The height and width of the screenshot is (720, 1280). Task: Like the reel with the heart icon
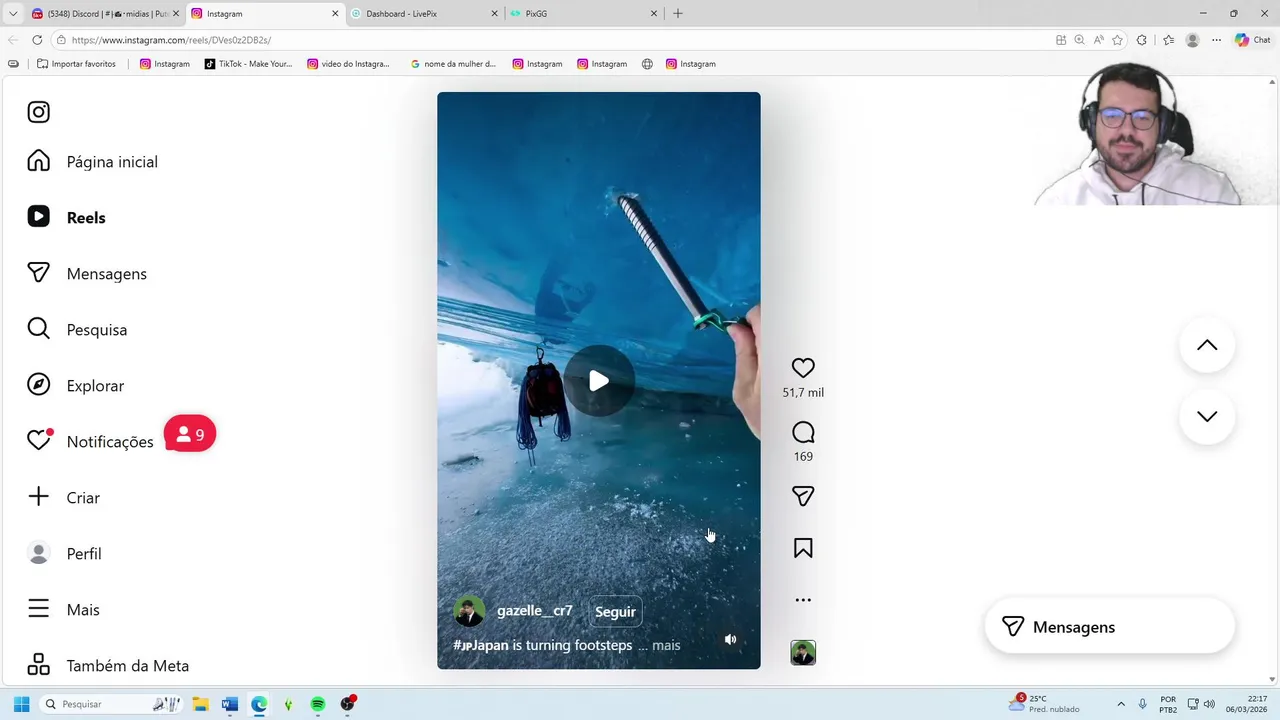[803, 368]
